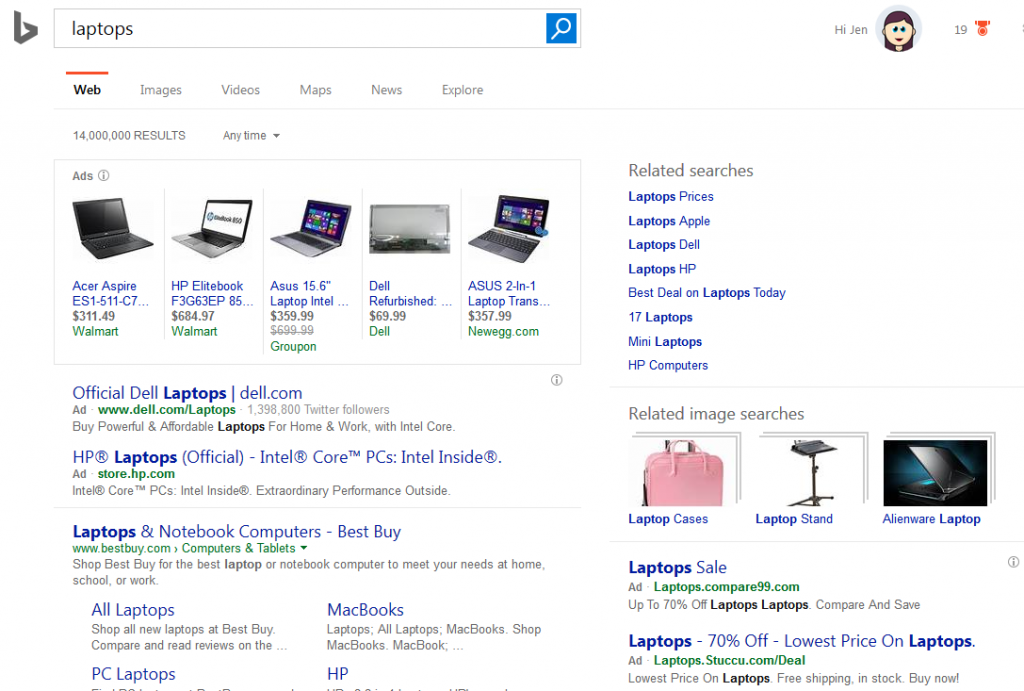Image resolution: width=1024 pixels, height=691 pixels.
Task: Open the Official Dell Laptops ad link
Action: pyautogui.click(x=187, y=393)
